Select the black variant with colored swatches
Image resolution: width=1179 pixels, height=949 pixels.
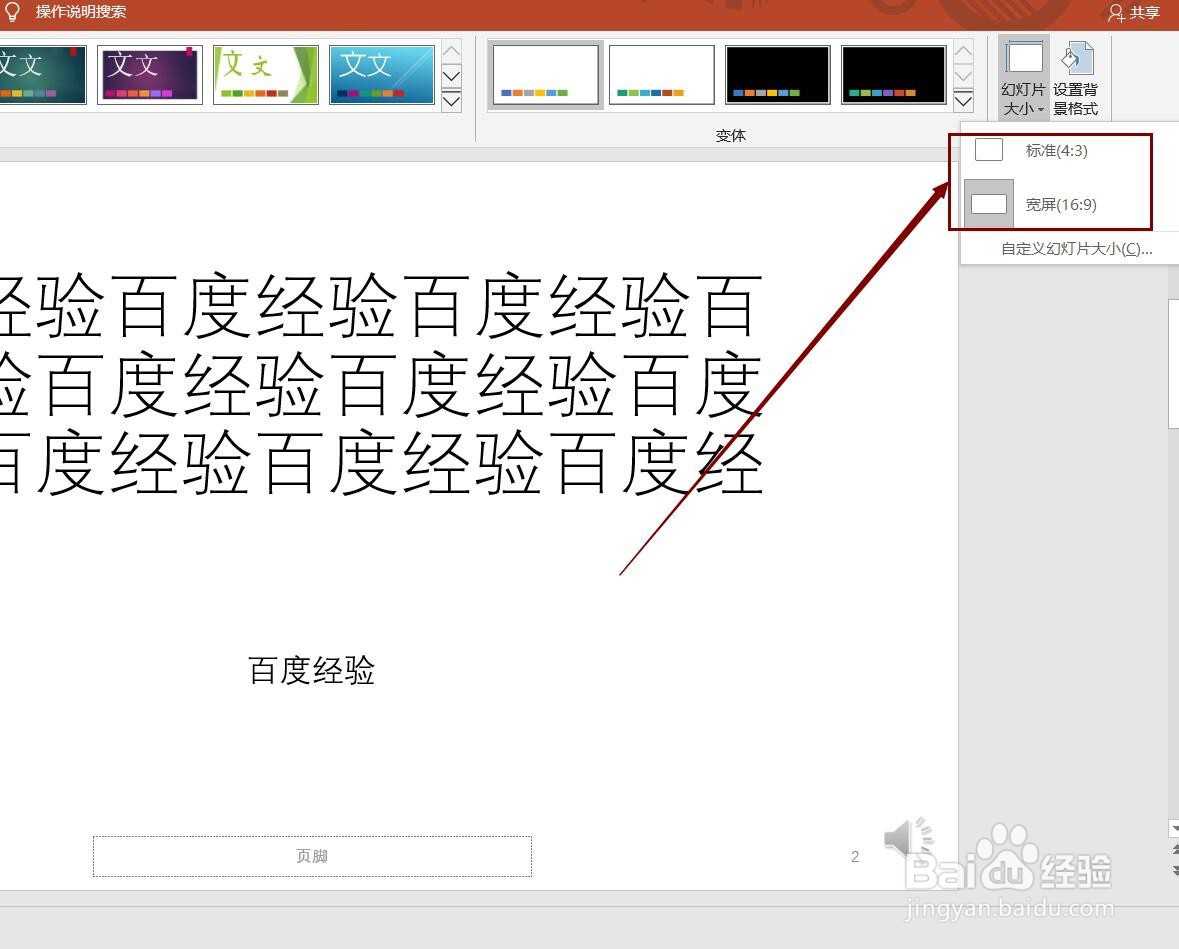[x=777, y=73]
